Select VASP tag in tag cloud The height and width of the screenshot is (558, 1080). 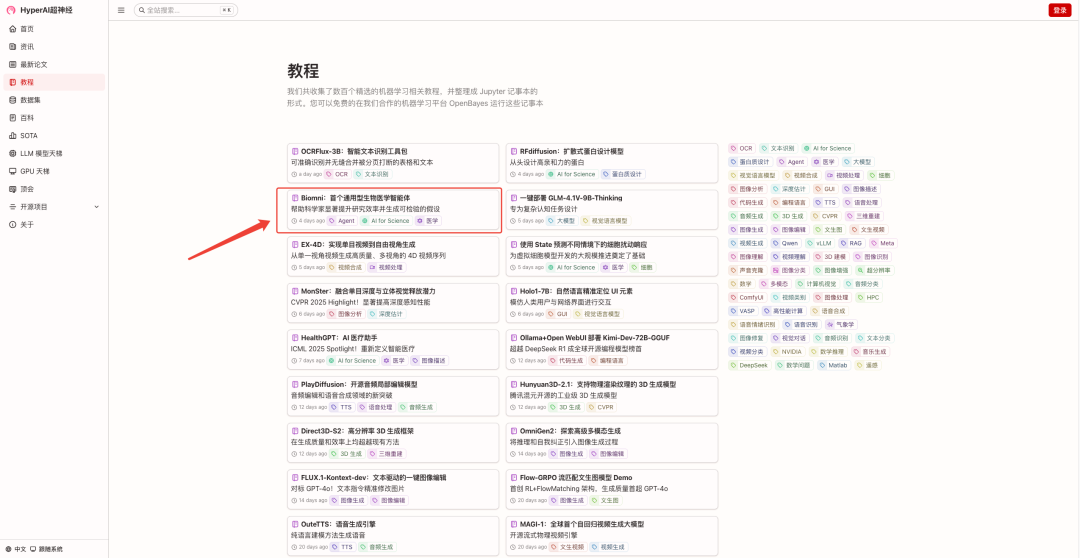pos(743,311)
